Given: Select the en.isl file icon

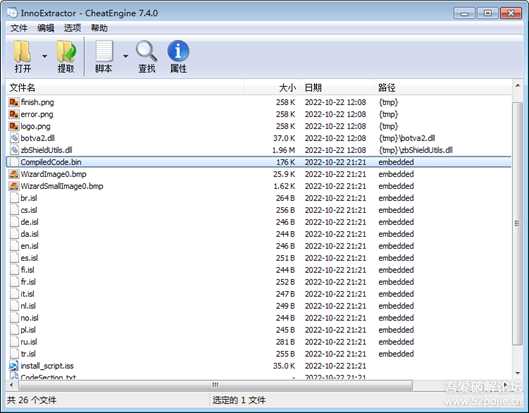Looking at the screenshot, I should coord(14,246).
